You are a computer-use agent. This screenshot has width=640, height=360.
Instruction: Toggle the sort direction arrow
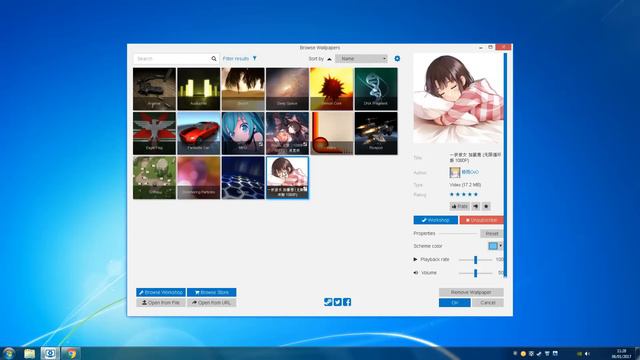point(329,59)
